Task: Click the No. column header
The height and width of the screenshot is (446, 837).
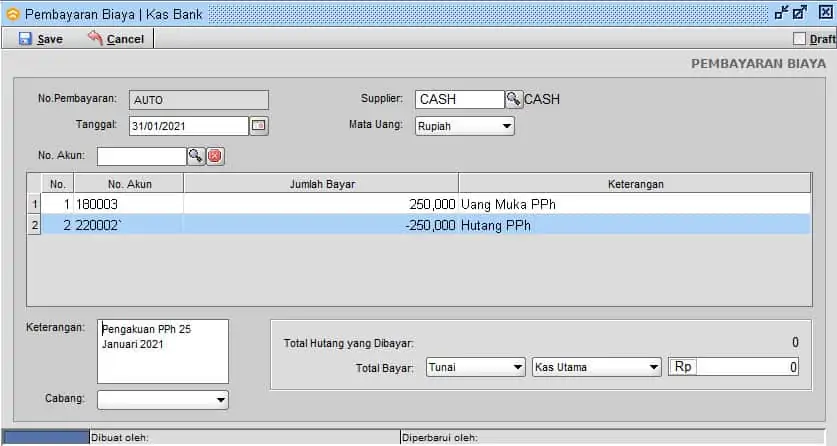Action: pyautogui.click(x=58, y=184)
